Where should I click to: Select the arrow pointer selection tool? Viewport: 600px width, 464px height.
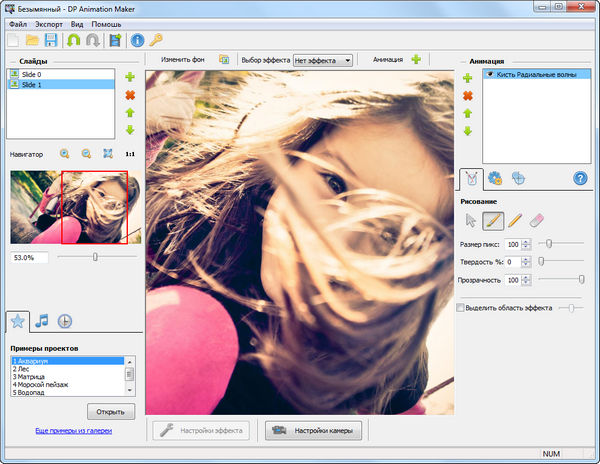[x=471, y=219]
